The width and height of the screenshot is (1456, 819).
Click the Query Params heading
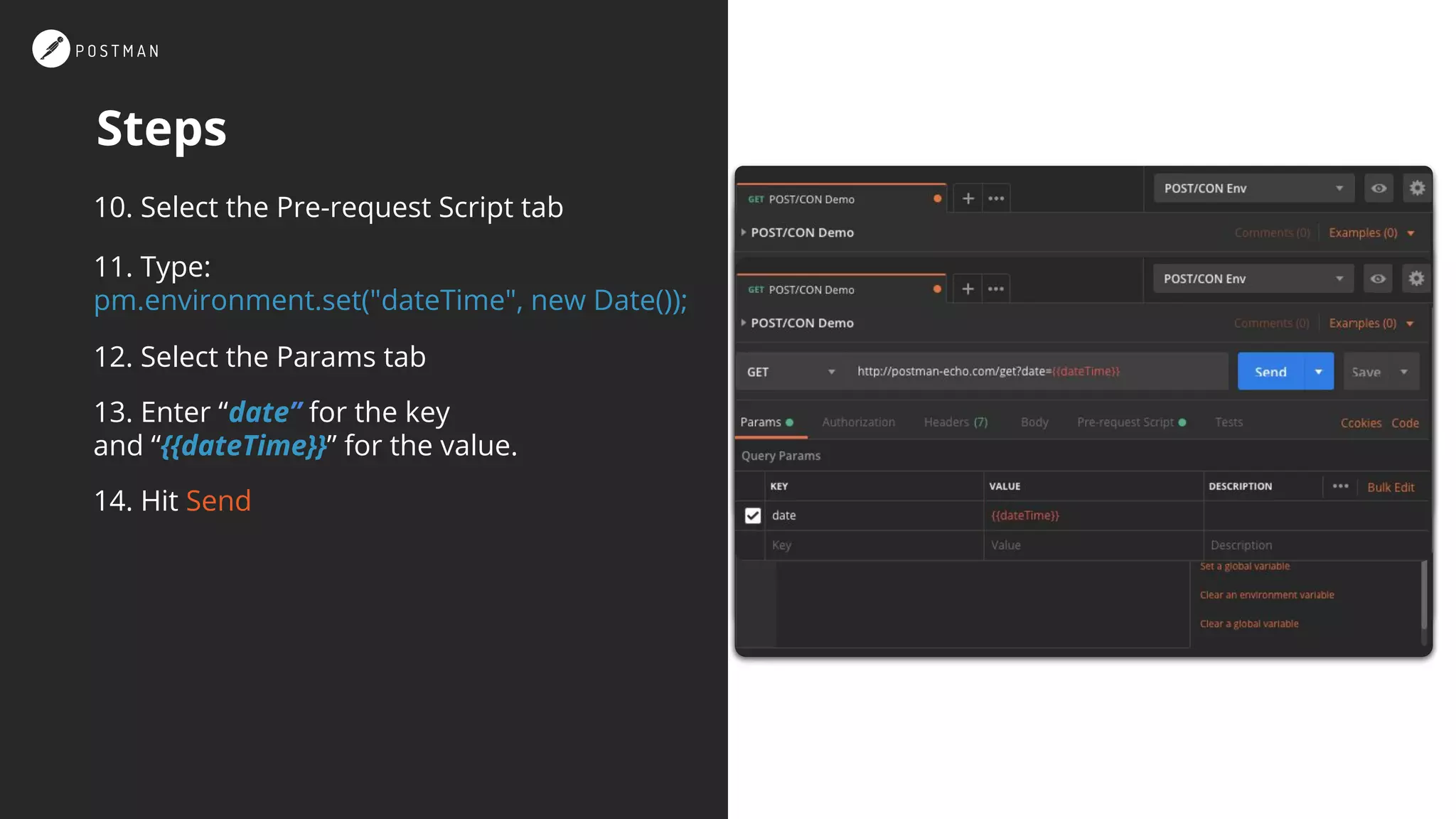coord(781,456)
